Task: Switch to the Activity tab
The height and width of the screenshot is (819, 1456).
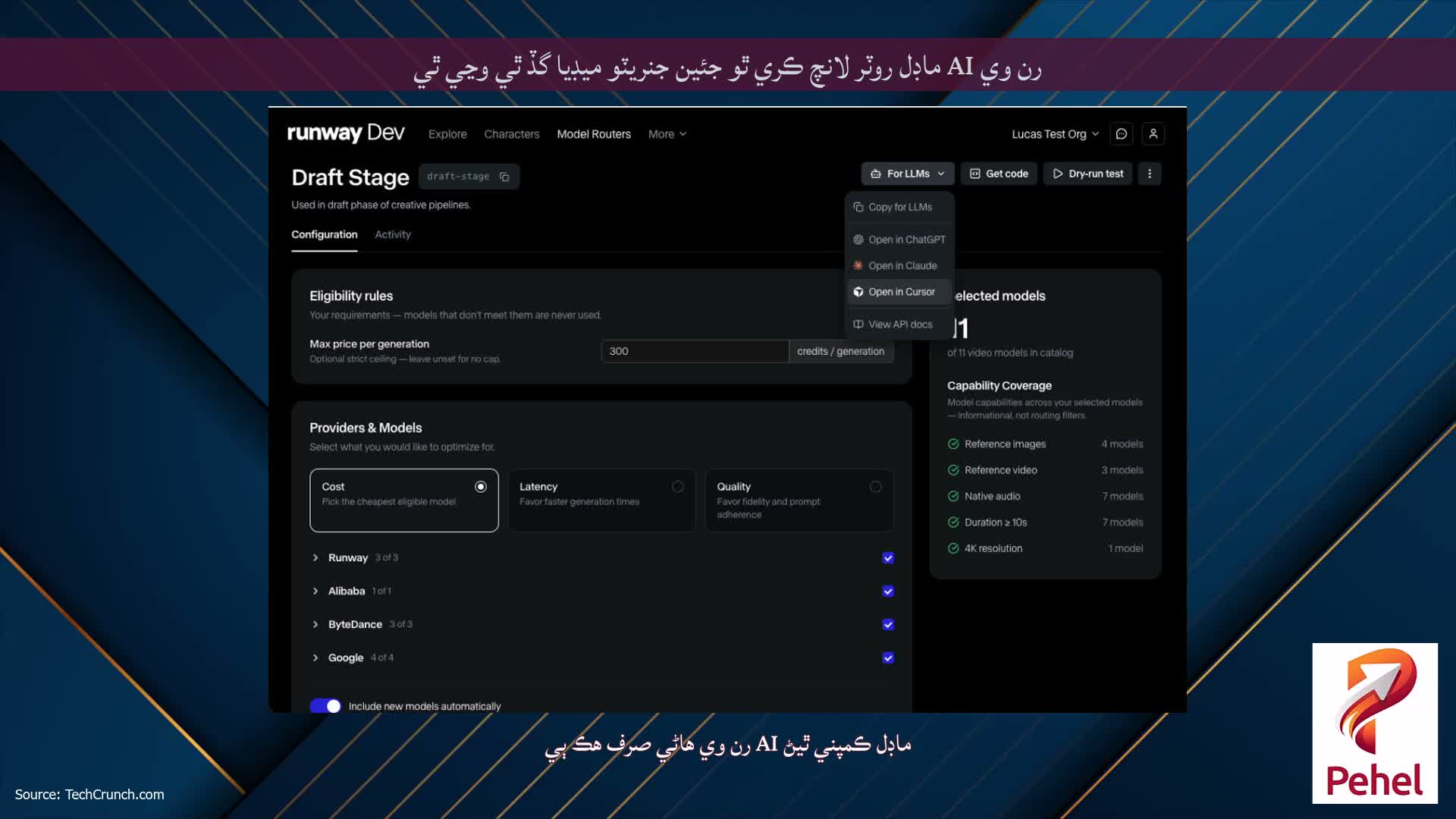Action: point(393,235)
